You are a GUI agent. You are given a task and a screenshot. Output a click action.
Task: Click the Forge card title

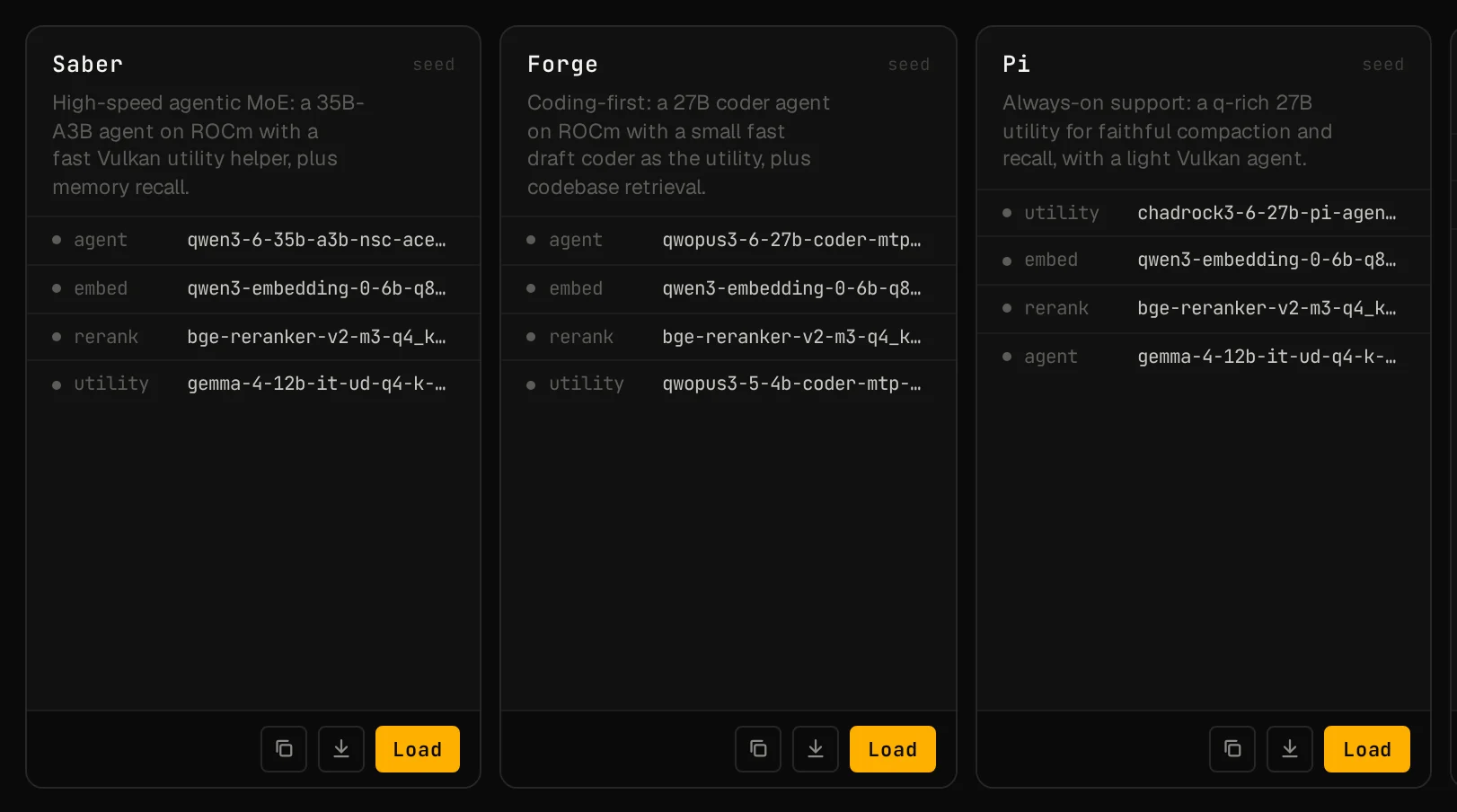coord(562,65)
